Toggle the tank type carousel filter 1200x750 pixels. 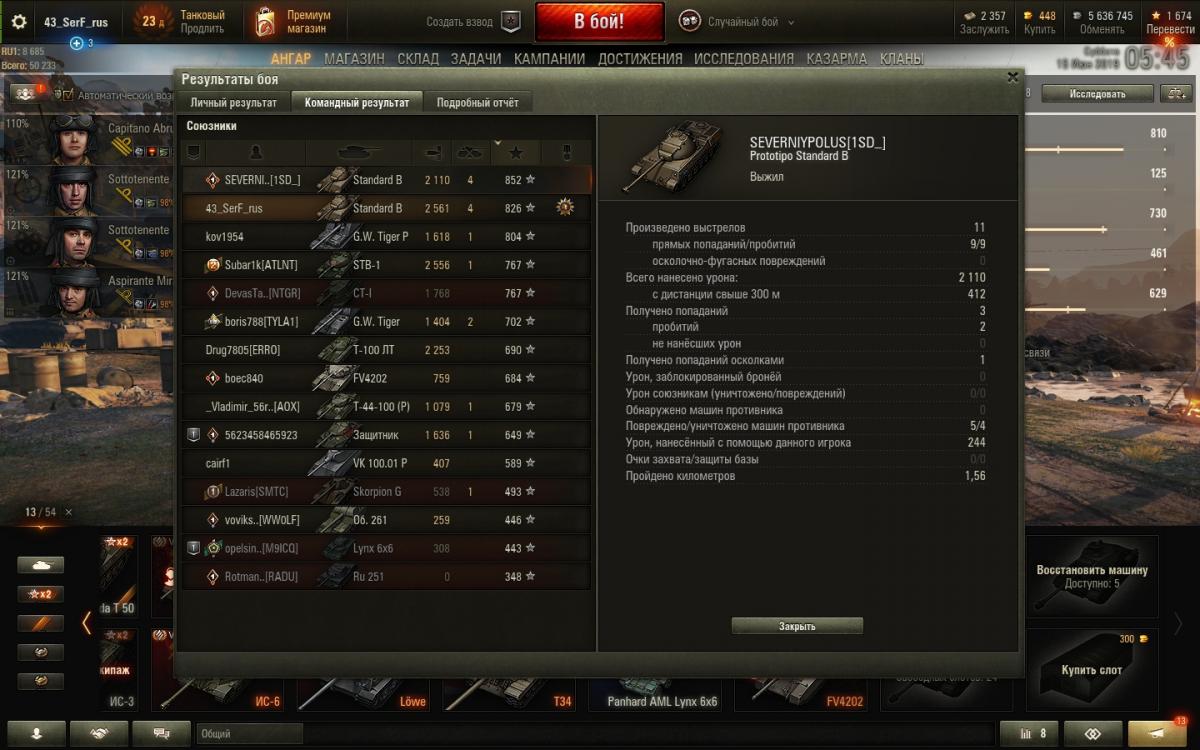pyautogui.click(x=41, y=565)
